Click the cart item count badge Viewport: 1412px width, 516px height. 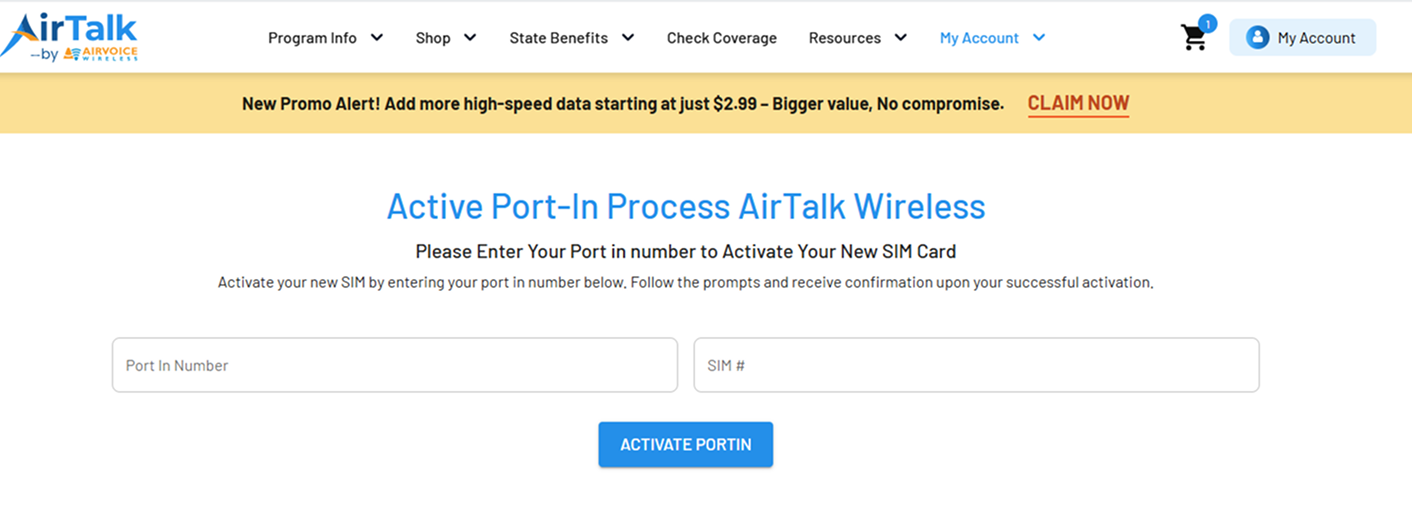click(x=1207, y=23)
